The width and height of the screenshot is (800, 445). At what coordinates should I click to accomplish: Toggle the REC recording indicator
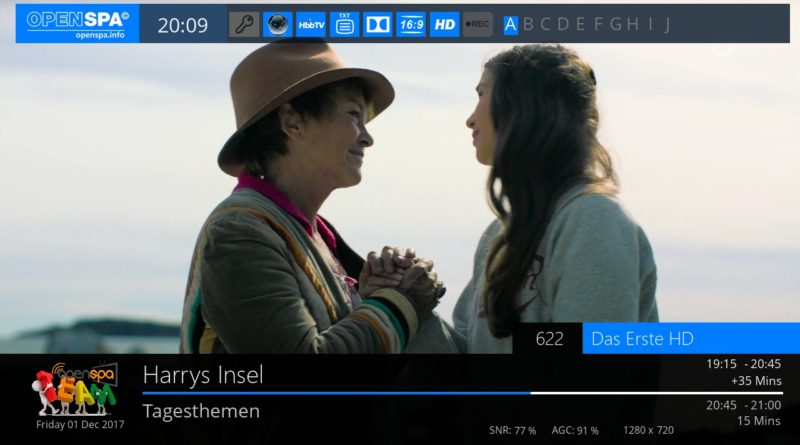(x=478, y=24)
